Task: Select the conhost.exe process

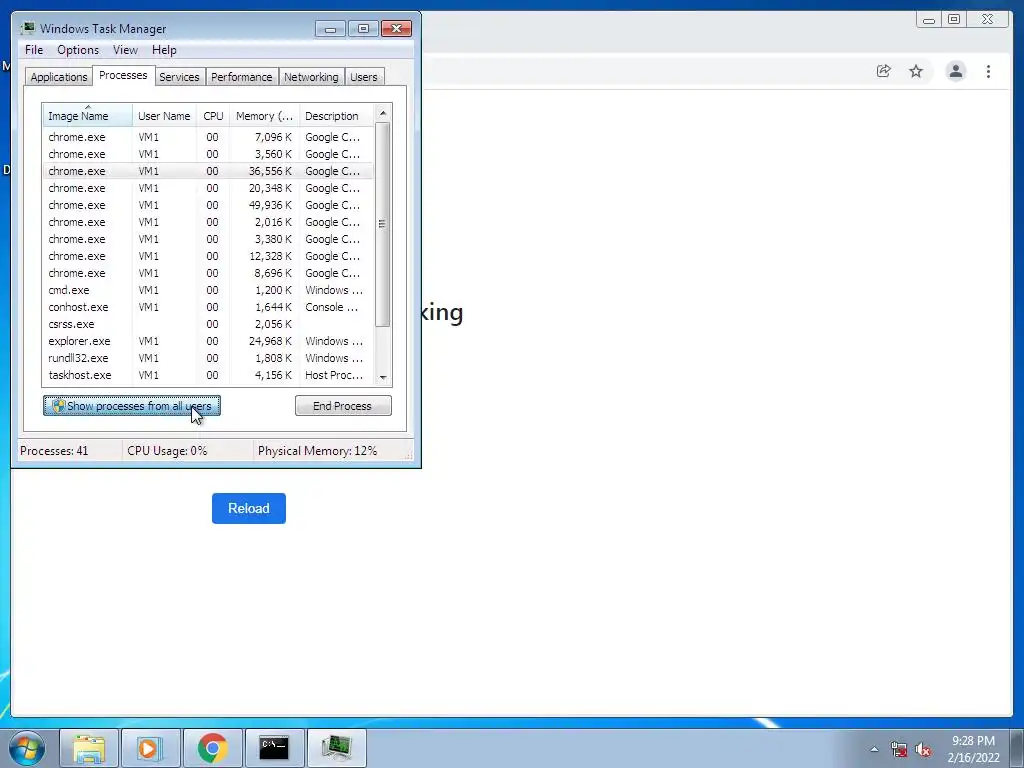Action: pyautogui.click(x=208, y=307)
